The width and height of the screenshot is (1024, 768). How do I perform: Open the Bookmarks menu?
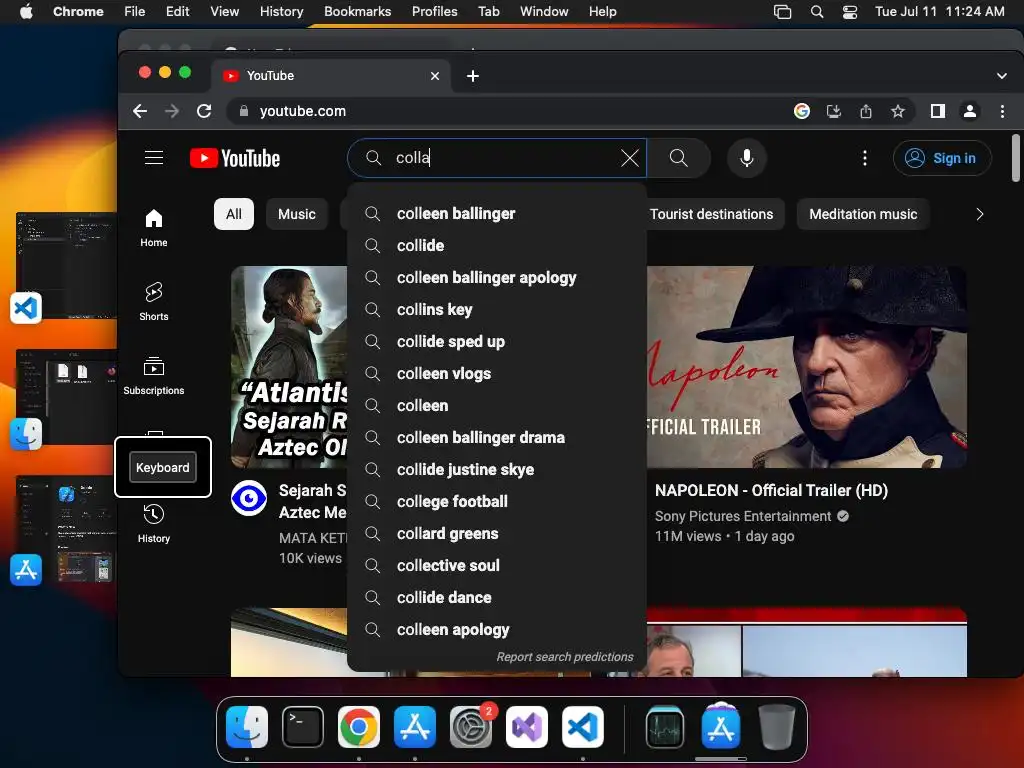pyautogui.click(x=357, y=12)
